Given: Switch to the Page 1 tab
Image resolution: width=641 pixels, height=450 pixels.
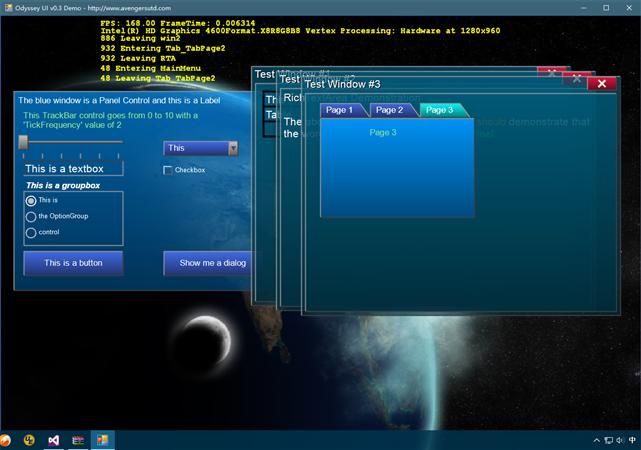Looking at the screenshot, I should [x=342, y=110].
